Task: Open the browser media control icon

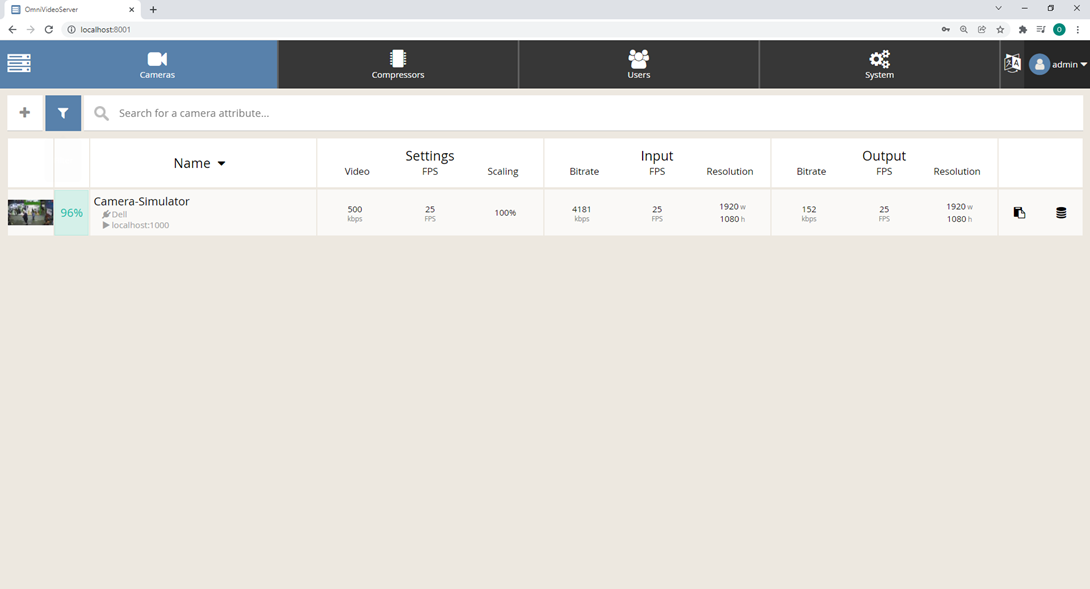Action: (1041, 29)
